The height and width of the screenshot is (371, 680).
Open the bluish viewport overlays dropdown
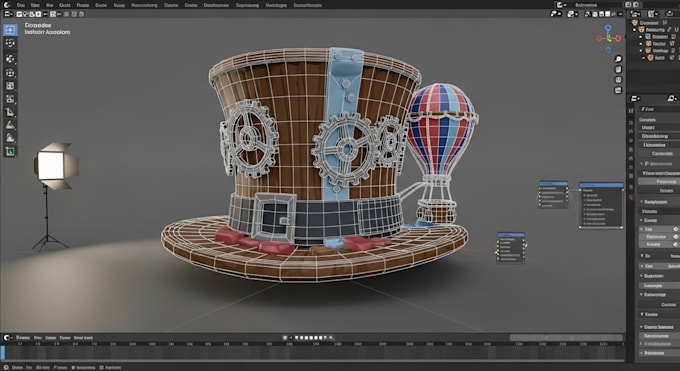coord(572,14)
